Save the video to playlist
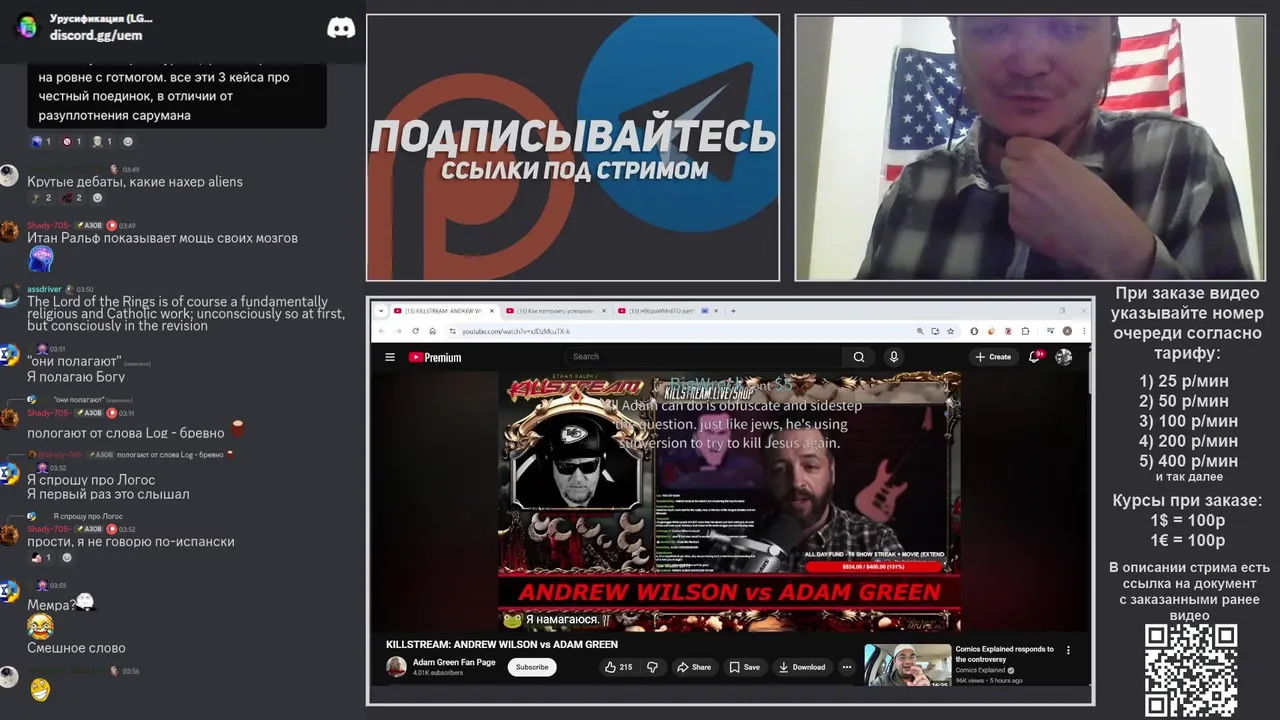 click(x=745, y=667)
